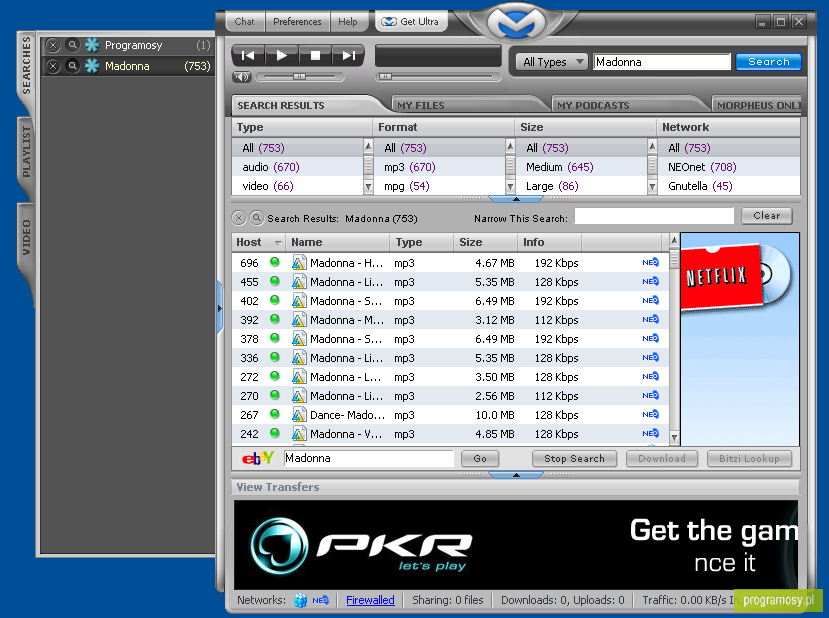This screenshot has height=618, width=829.
Task: Open the Chat menu
Action: [244, 22]
